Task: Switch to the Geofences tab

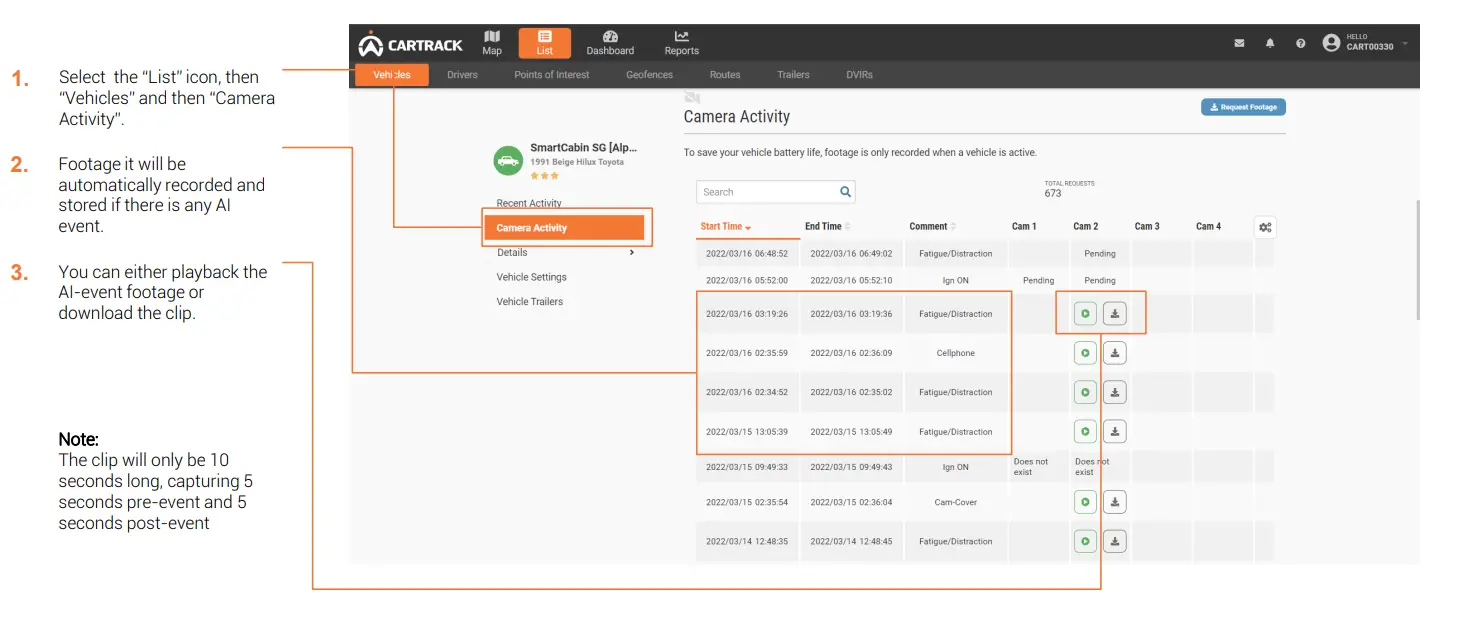Action: [649, 75]
